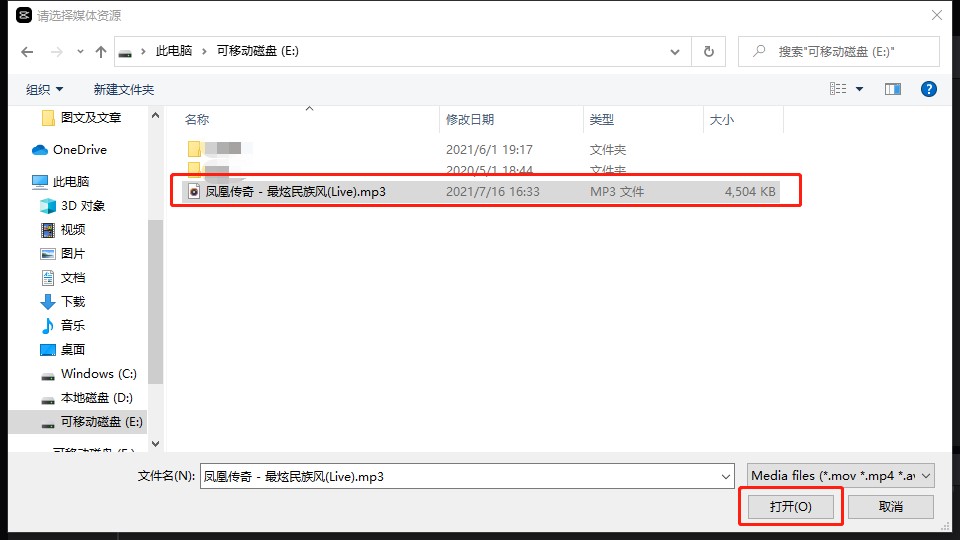Expand the file name dropdown arrow
Image resolution: width=960 pixels, height=540 pixels.
point(726,476)
